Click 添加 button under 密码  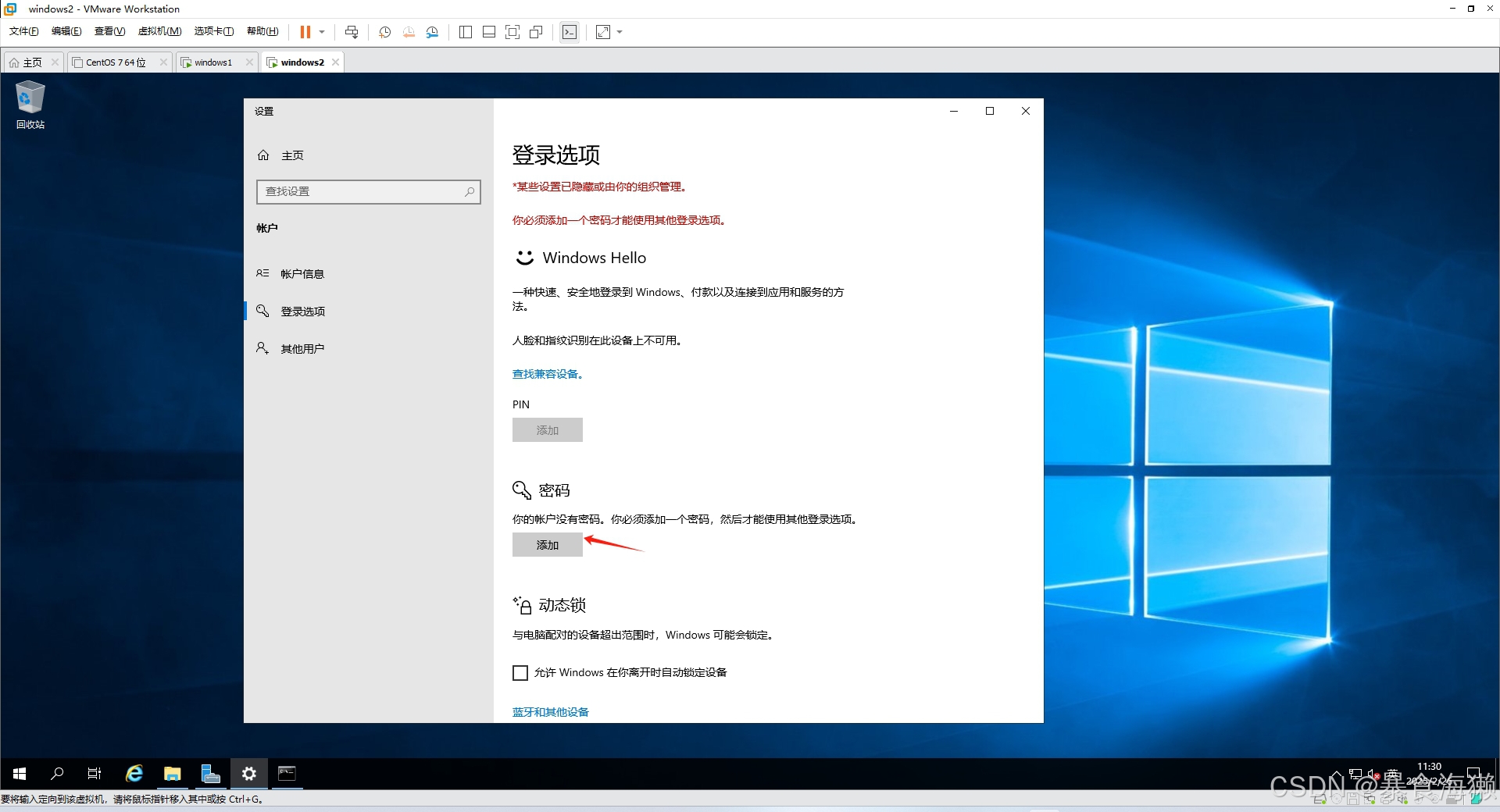pyautogui.click(x=548, y=545)
